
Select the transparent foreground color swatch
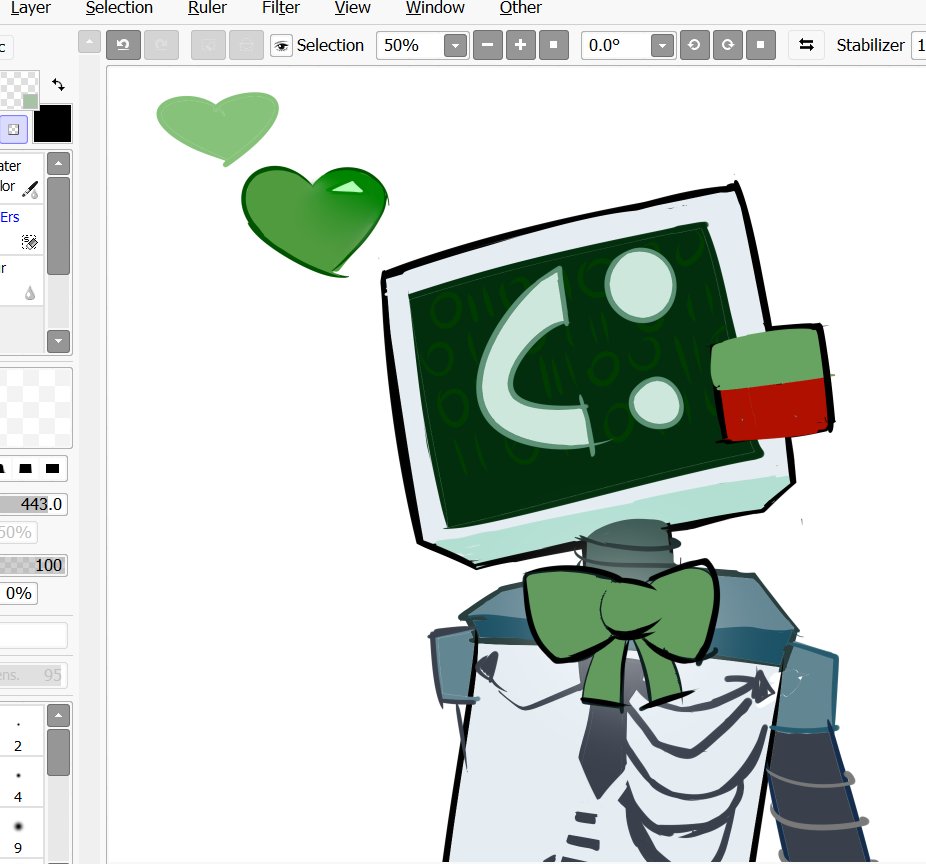[x=19, y=90]
